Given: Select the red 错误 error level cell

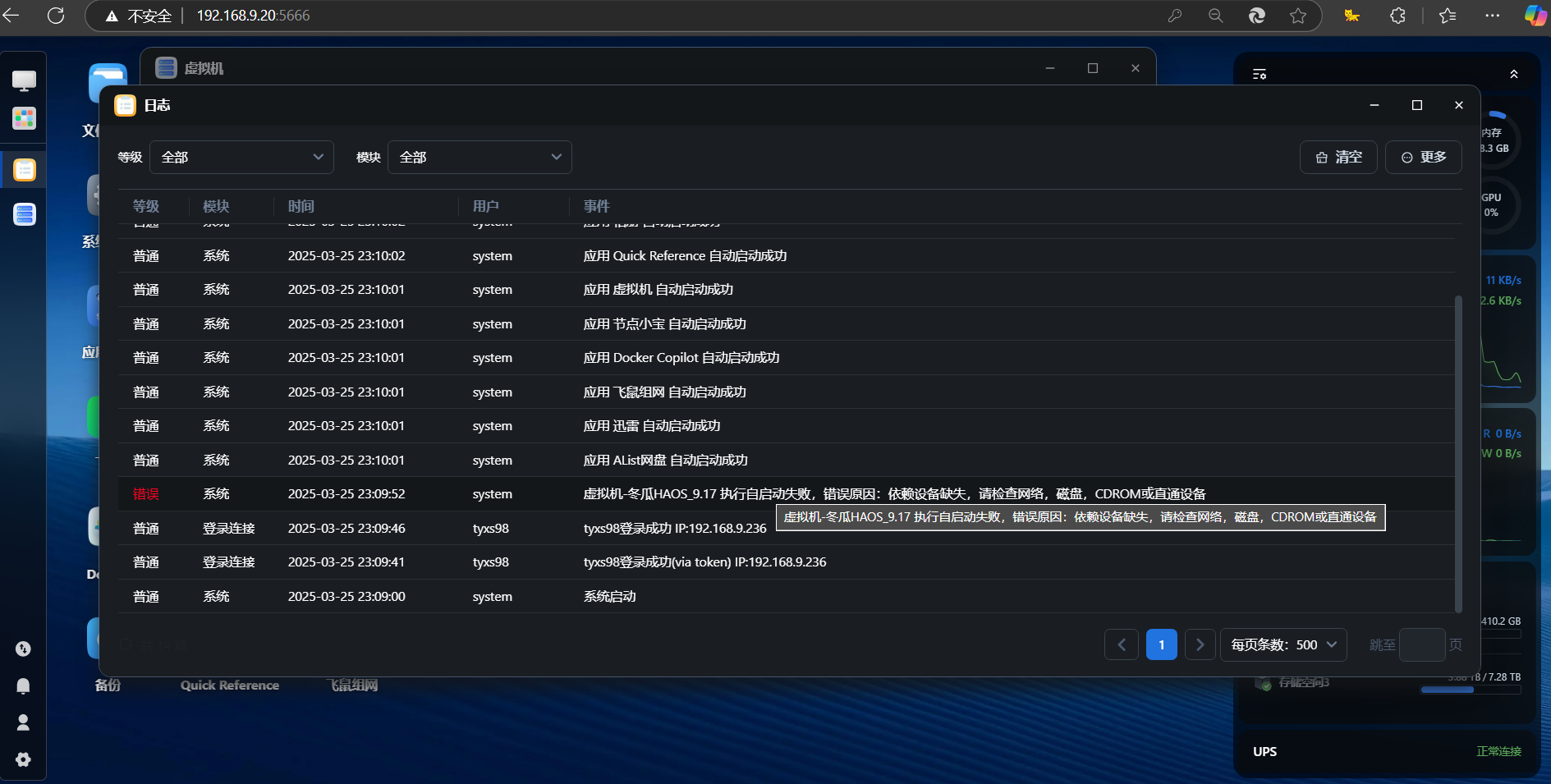Looking at the screenshot, I should point(146,493).
